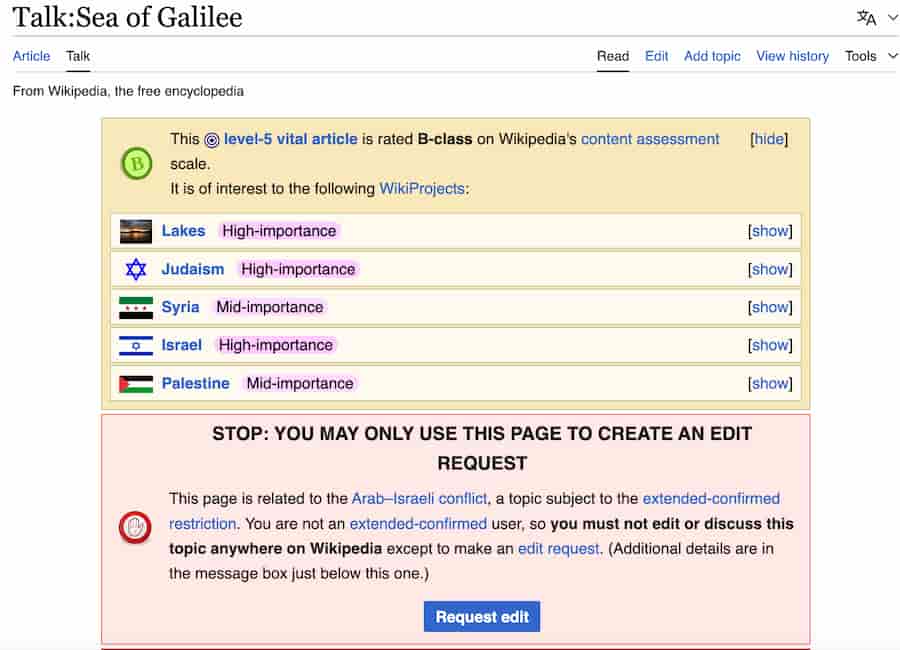
Task: Show details for Israel WikiProject
Action: [x=770, y=345]
